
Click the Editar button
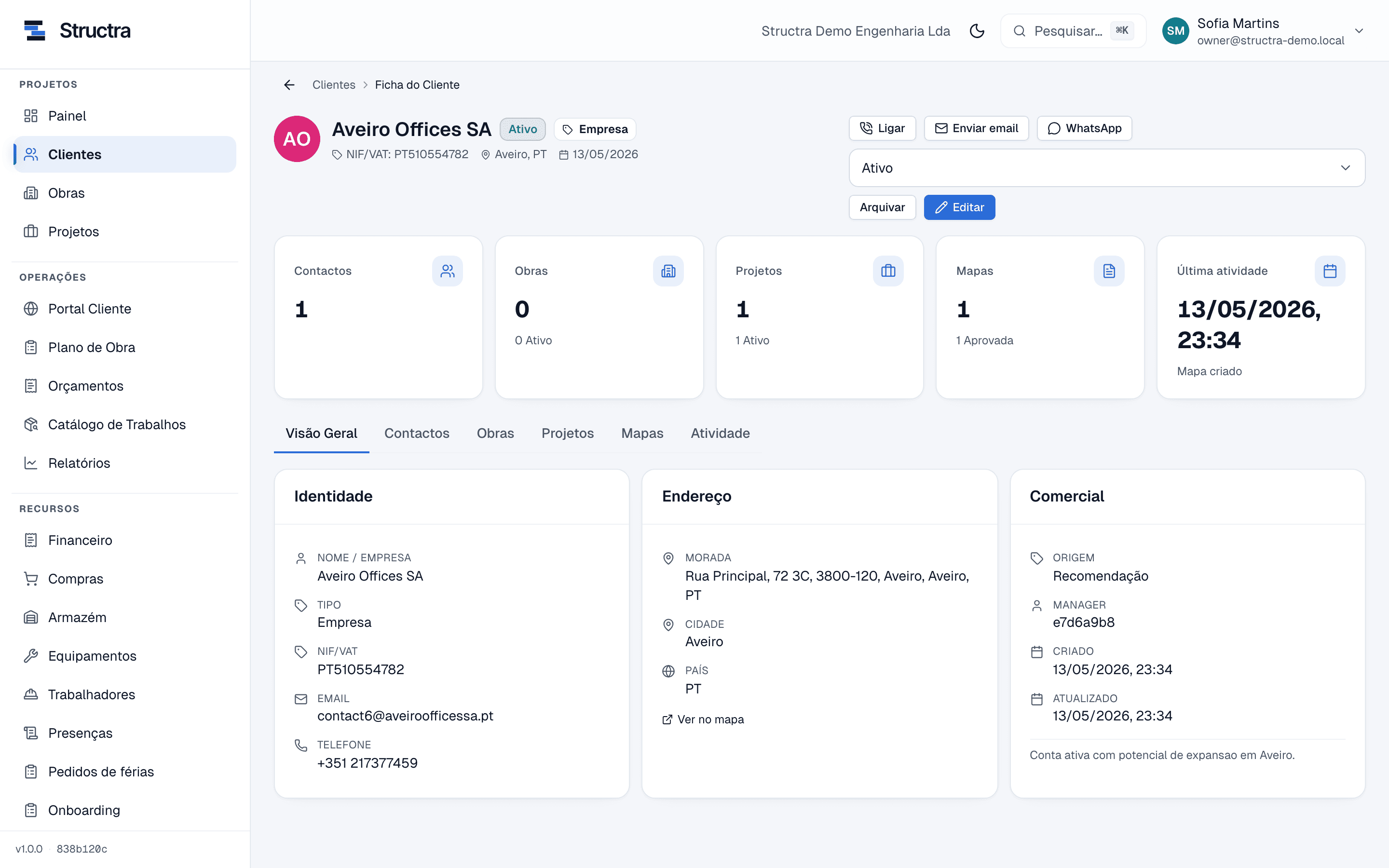point(959,207)
